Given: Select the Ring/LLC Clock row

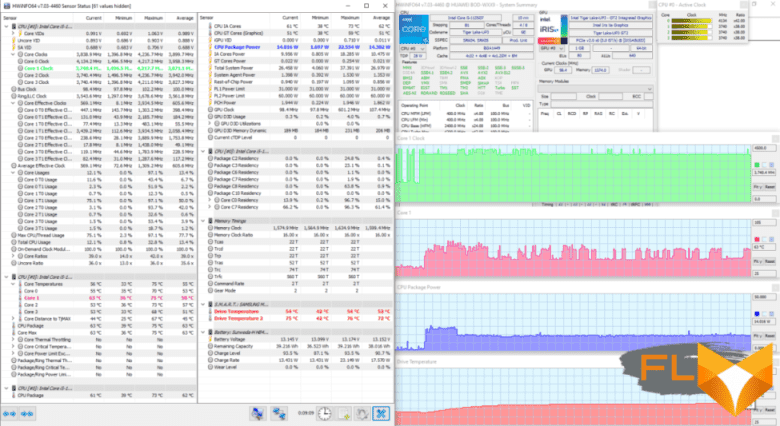Looking at the screenshot, I should 99,96.
